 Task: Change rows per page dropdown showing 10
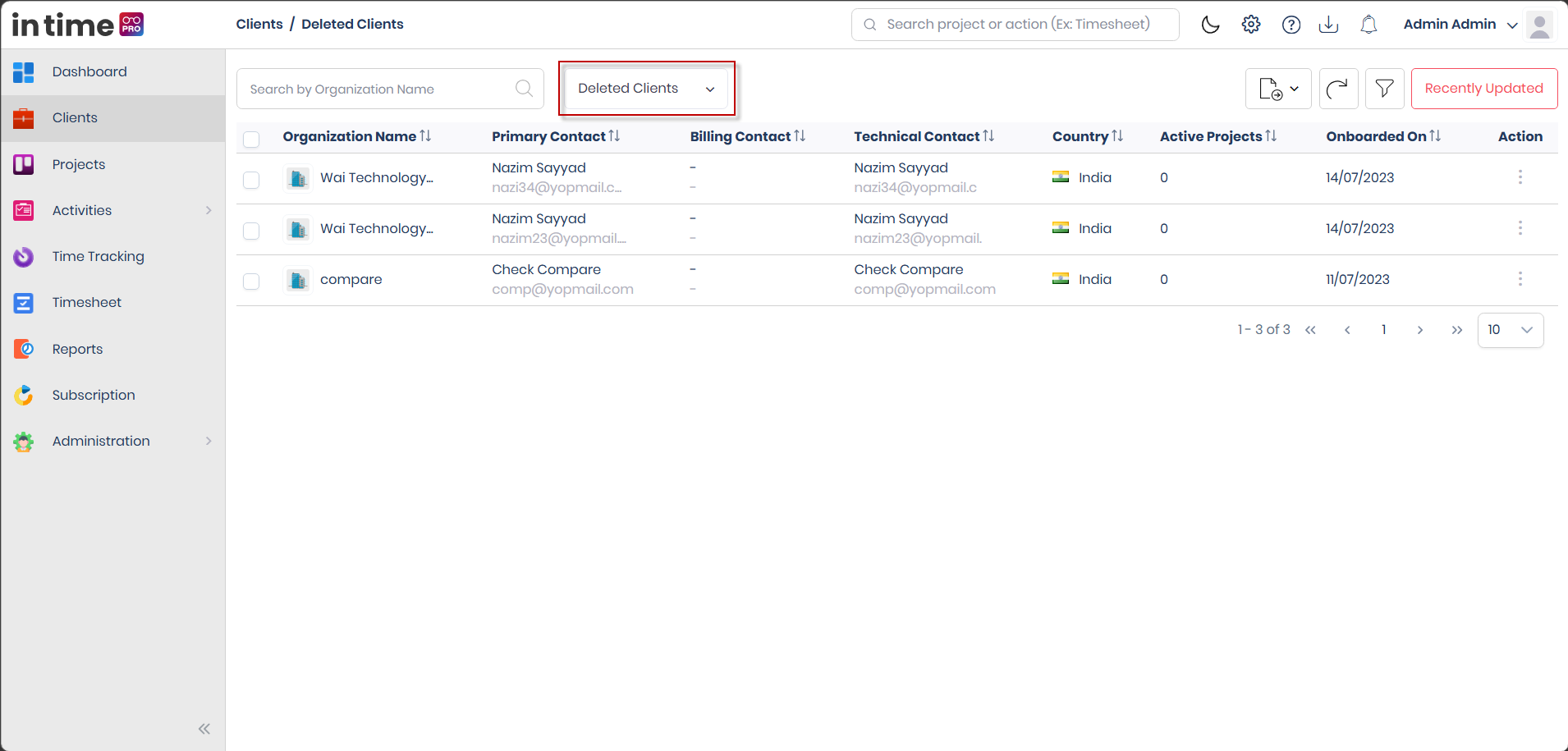(x=1511, y=330)
